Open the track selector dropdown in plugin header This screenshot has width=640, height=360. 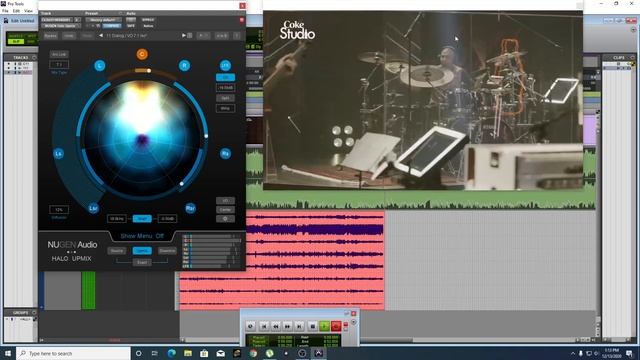click(x=57, y=20)
